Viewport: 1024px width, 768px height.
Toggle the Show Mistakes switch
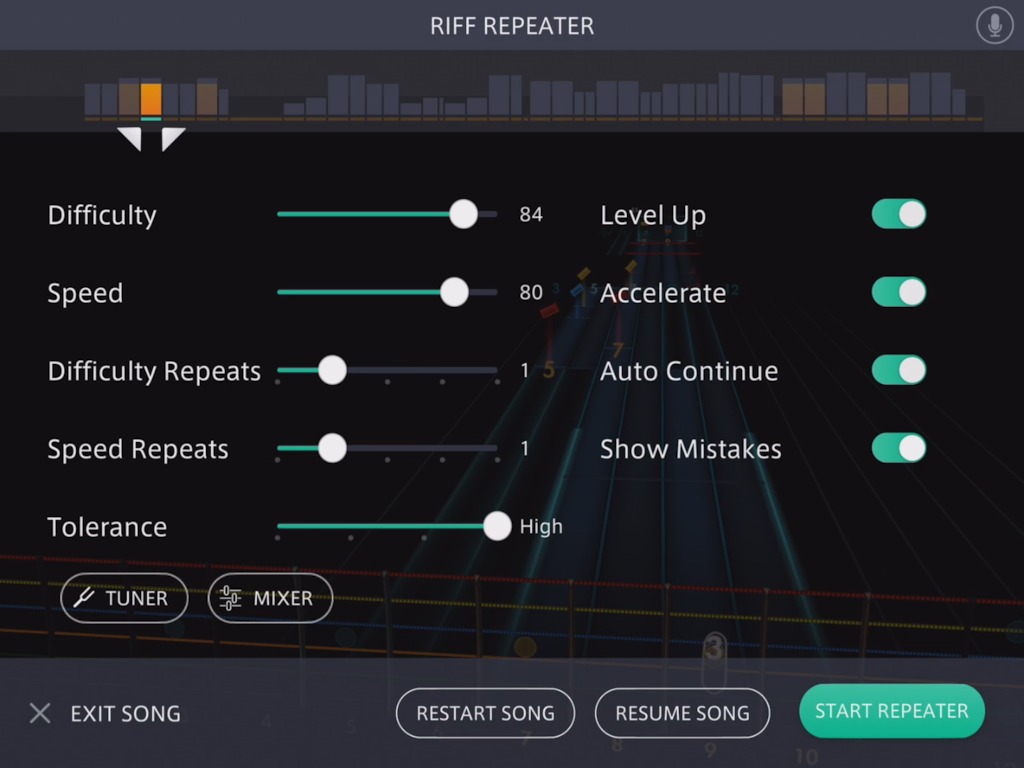(899, 448)
